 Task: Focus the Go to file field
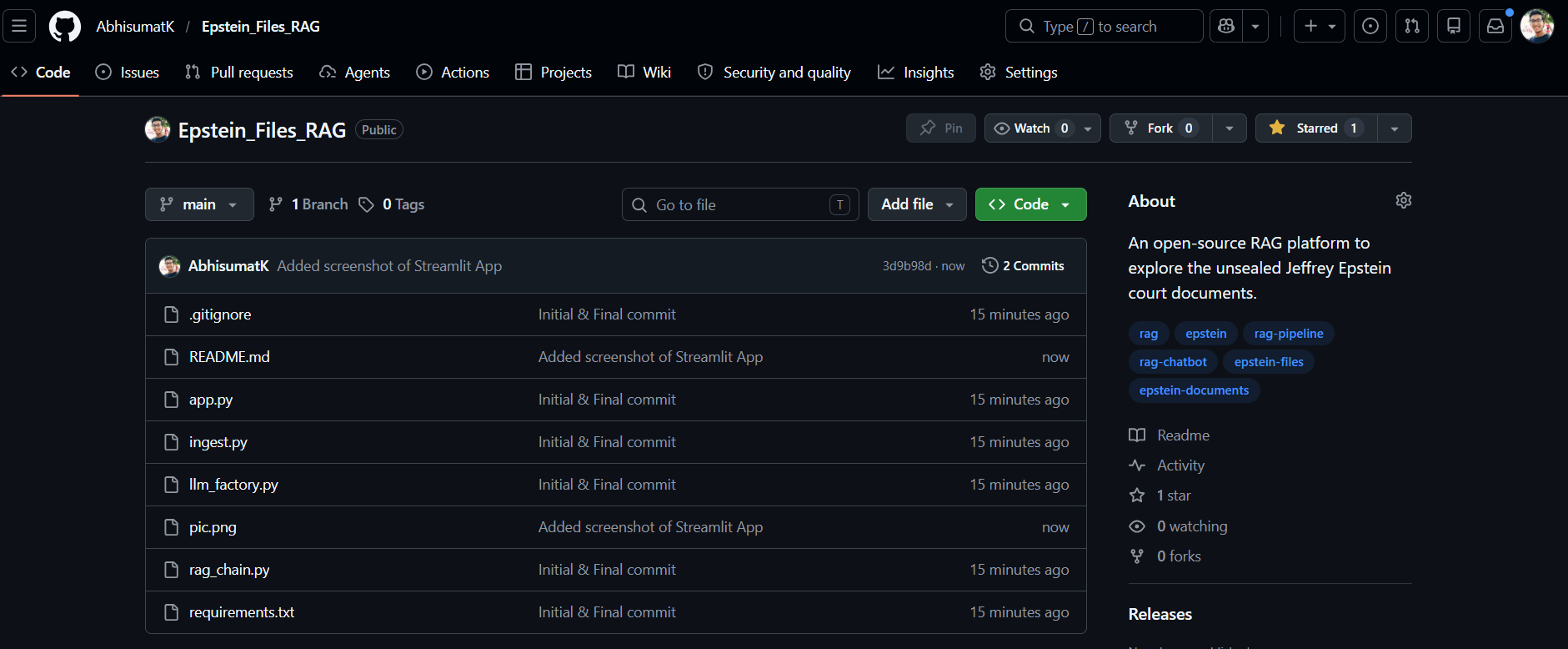click(x=740, y=204)
